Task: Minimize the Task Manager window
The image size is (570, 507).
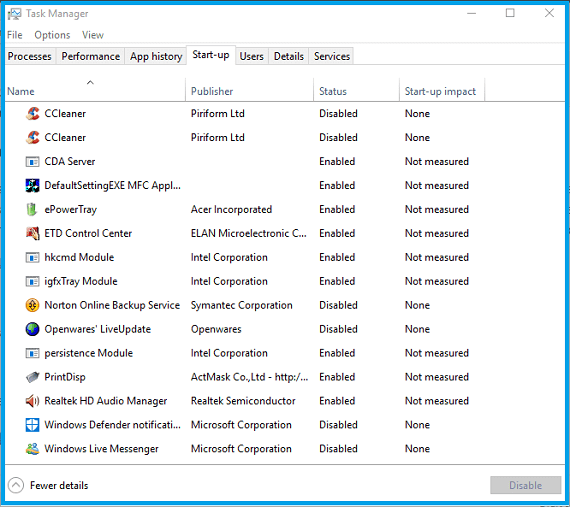Action: 471,13
